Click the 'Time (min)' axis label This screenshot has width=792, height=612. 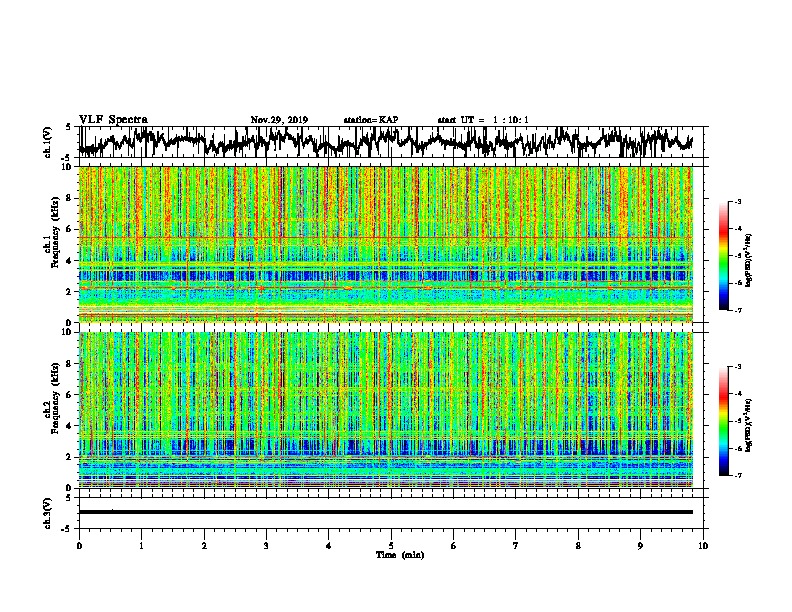point(400,555)
